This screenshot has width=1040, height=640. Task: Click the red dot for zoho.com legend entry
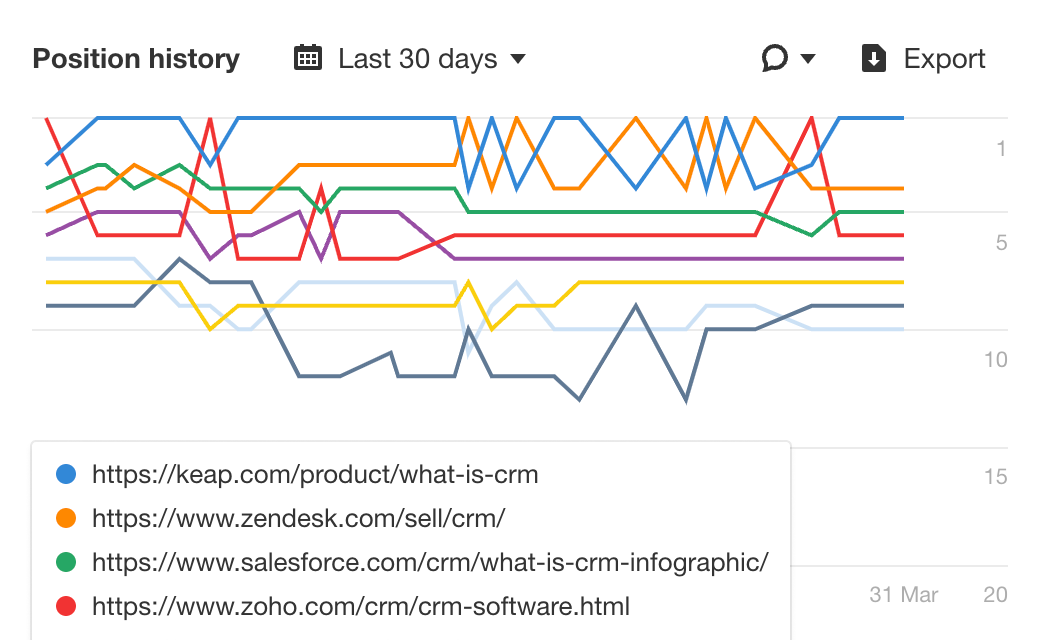[66, 606]
